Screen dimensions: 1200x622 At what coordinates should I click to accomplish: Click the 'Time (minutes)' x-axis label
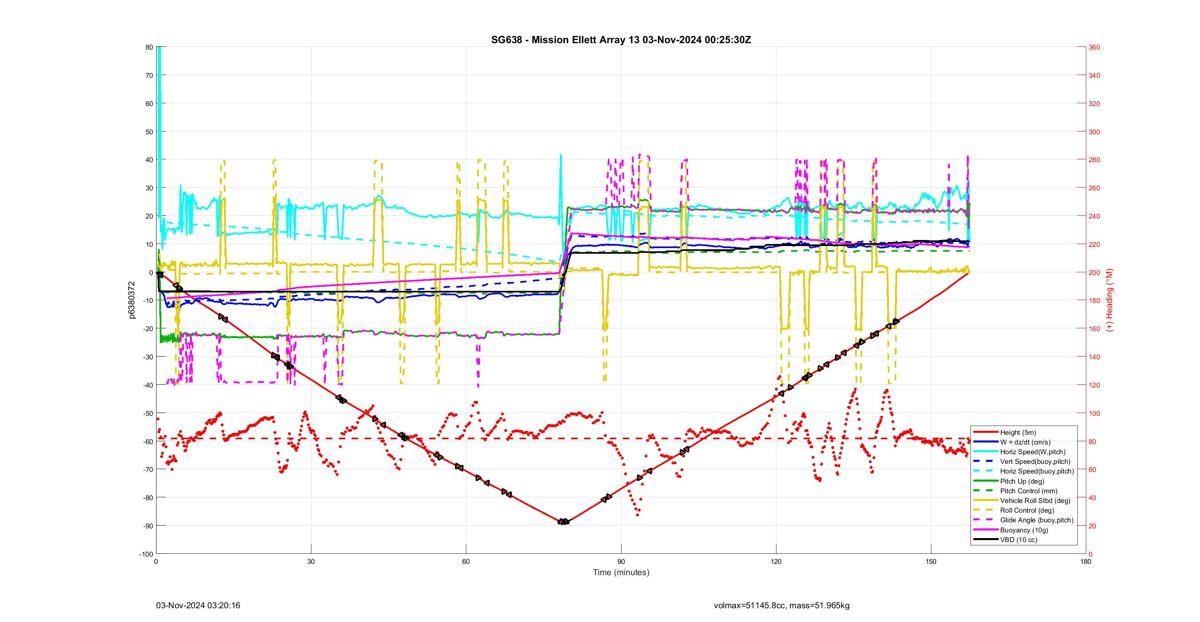[x=620, y=573]
